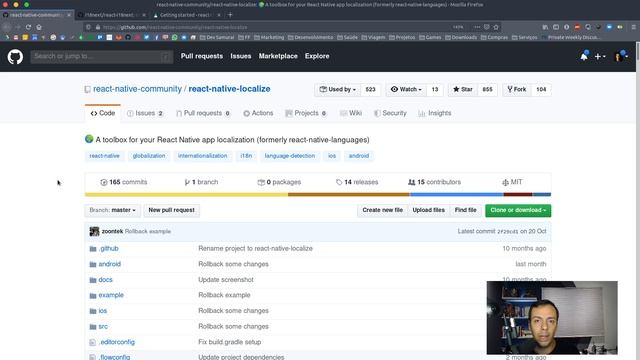Switch to the Actions tab
The width and height of the screenshot is (640, 360).
click(258, 113)
